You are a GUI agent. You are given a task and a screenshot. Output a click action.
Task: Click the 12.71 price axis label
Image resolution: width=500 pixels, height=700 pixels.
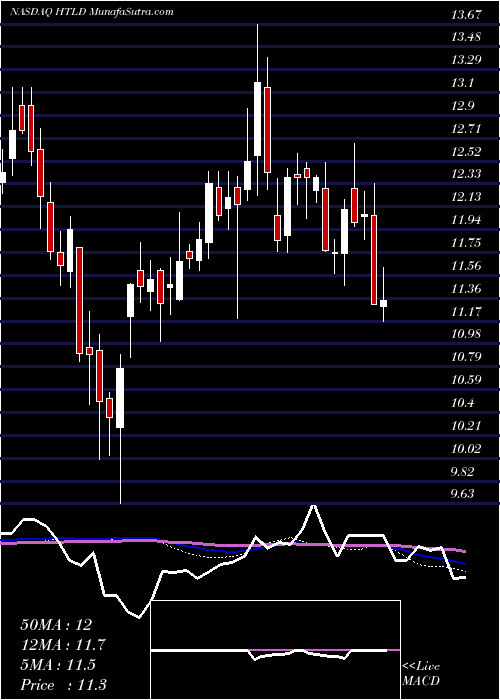pyautogui.click(x=466, y=129)
